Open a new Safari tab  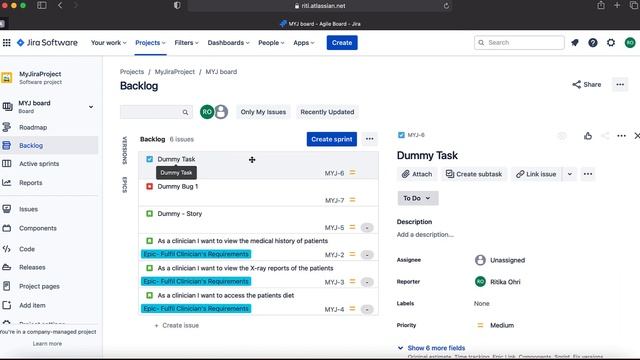coord(617,6)
